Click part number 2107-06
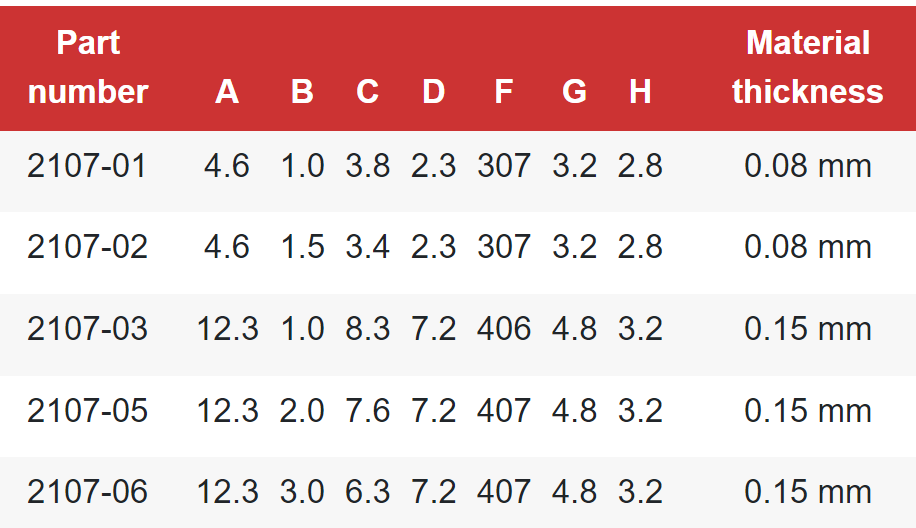This screenshot has width=916, height=528. pos(87,491)
